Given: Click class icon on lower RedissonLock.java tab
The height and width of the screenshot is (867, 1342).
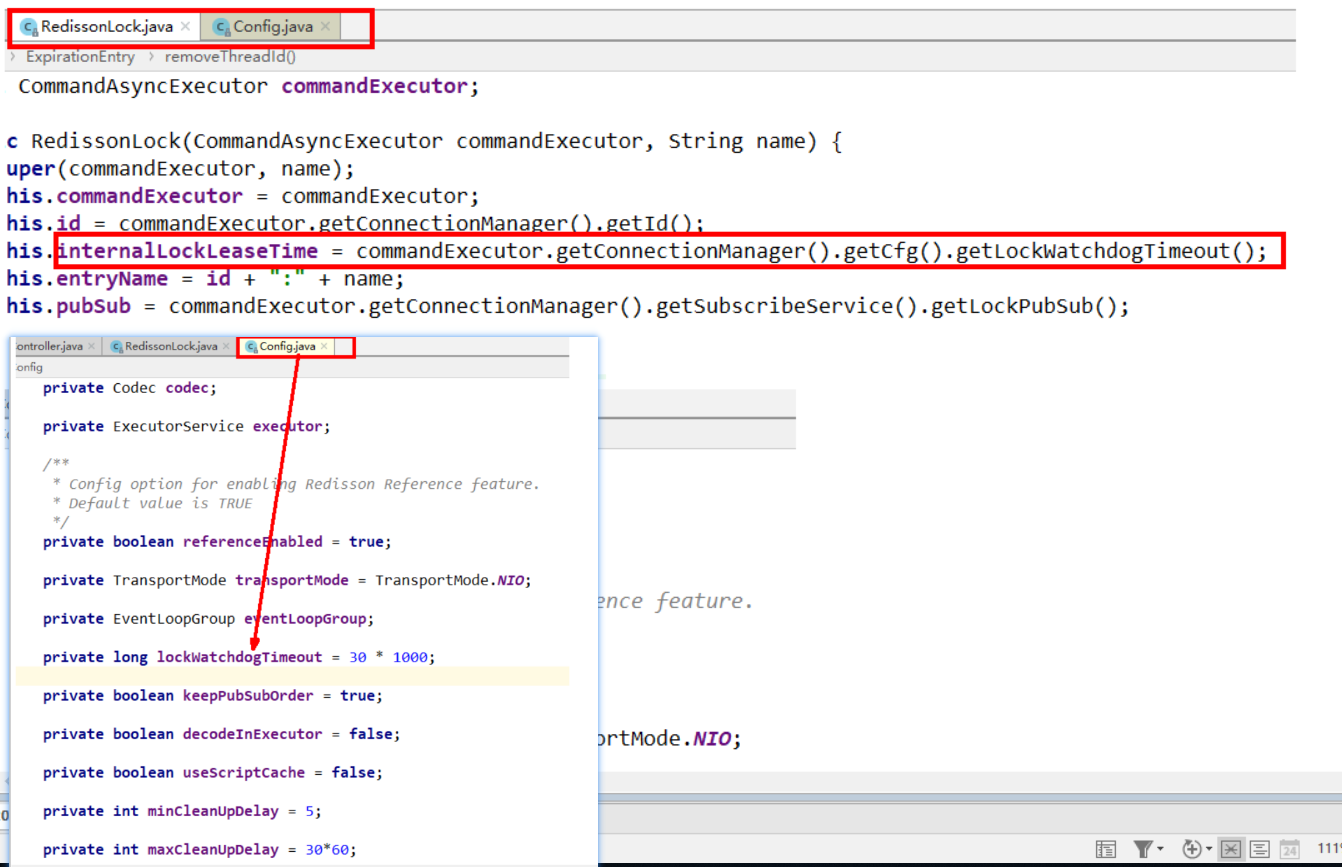Looking at the screenshot, I should (x=116, y=347).
